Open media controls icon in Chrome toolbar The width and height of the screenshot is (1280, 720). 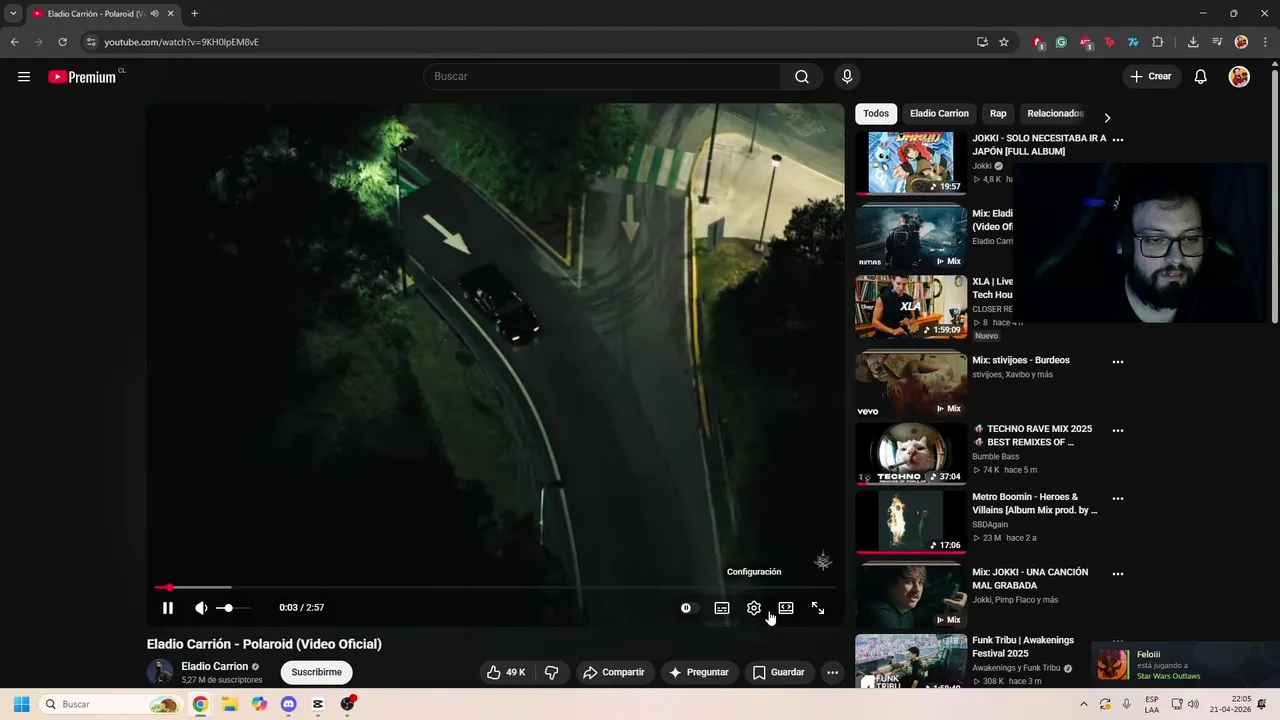(1217, 42)
